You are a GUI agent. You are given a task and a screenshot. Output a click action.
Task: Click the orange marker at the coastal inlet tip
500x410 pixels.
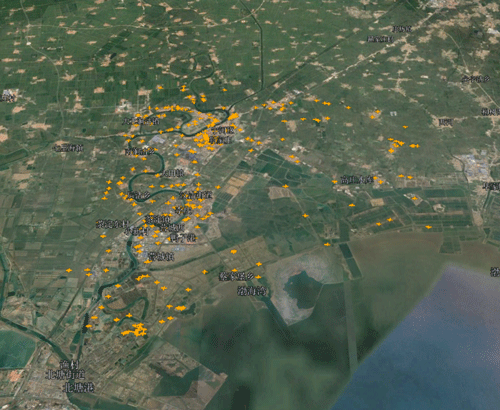click(x=327, y=245)
